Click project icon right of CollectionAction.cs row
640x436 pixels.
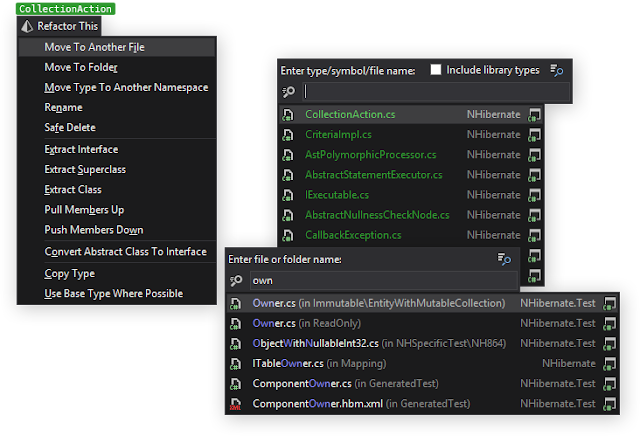535,114
